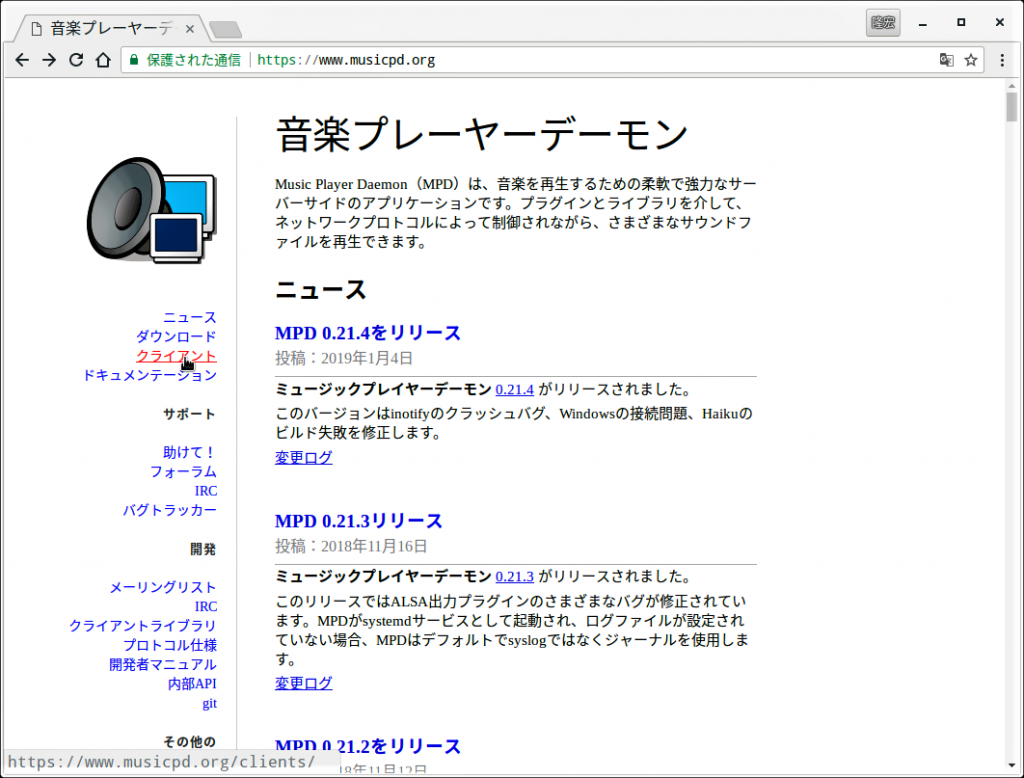Screen dimensions: 1024x778
Task: Open the MPD 0.21.4をリリース headline
Action: tap(368, 333)
